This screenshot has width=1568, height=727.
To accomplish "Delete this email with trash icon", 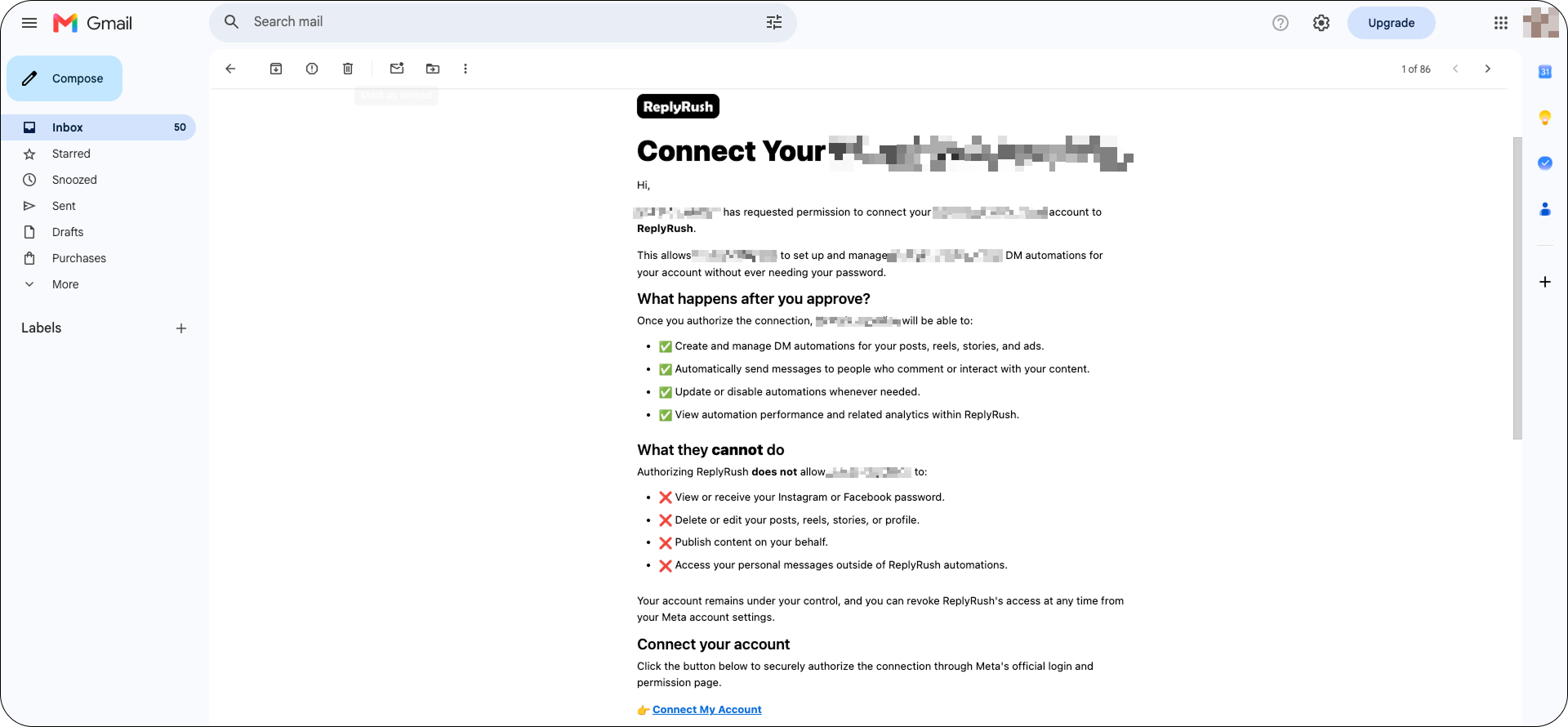I will [x=348, y=69].
